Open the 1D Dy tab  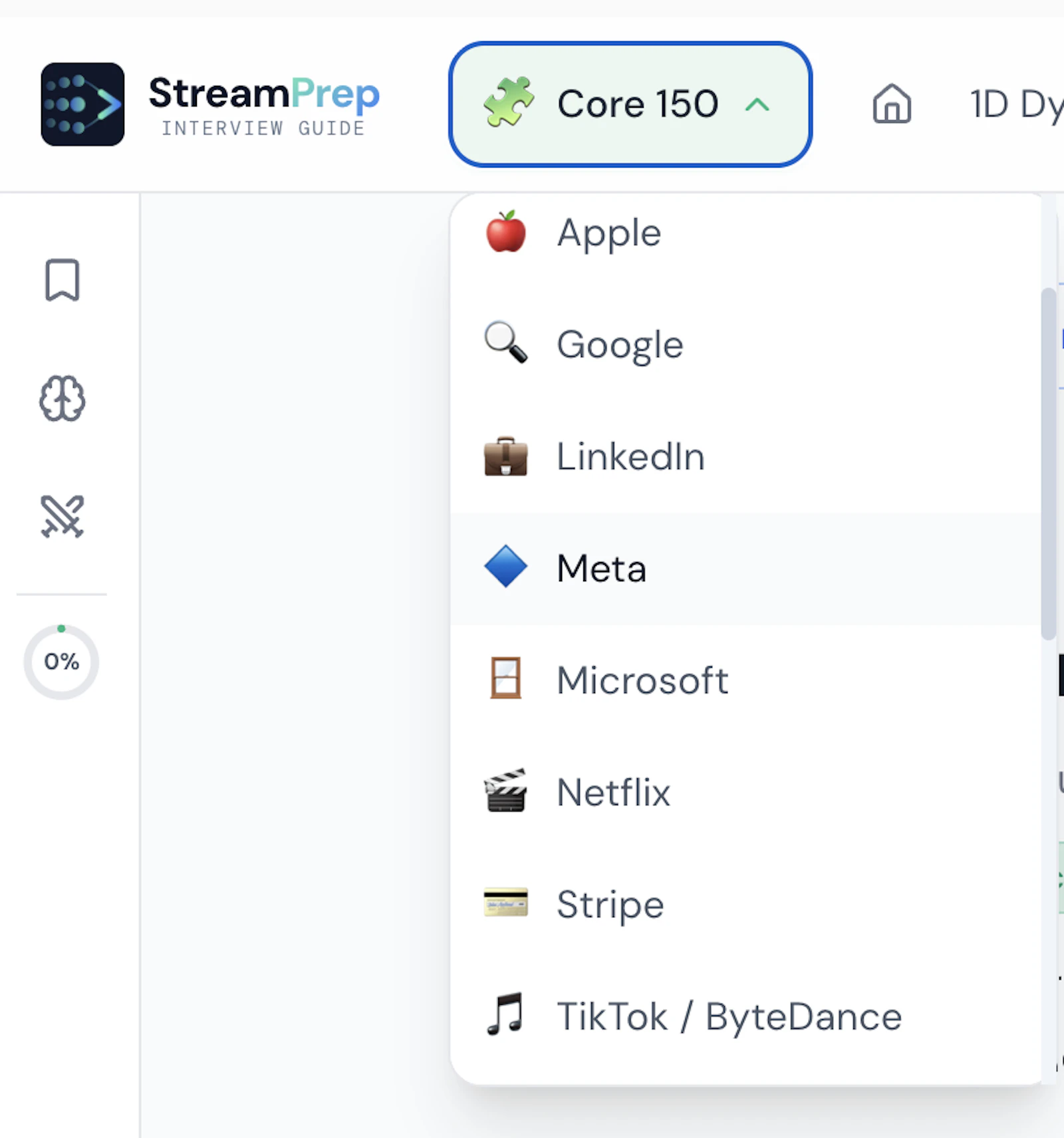pos(1016,104)
